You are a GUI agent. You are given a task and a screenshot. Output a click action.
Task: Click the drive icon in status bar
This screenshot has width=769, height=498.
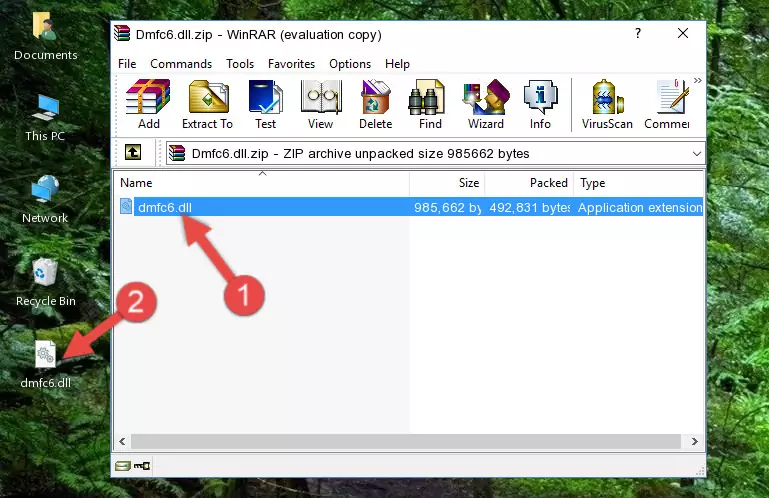pyautogui.click(x=123, y=466)
